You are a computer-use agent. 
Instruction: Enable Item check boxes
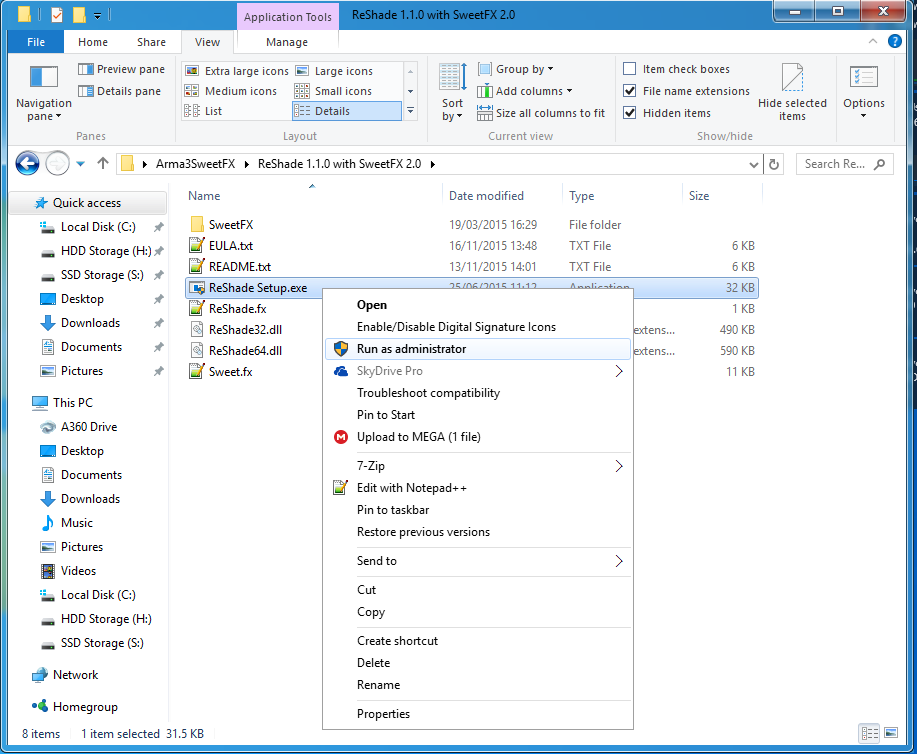pyautogui.click(x=630, y=69)
